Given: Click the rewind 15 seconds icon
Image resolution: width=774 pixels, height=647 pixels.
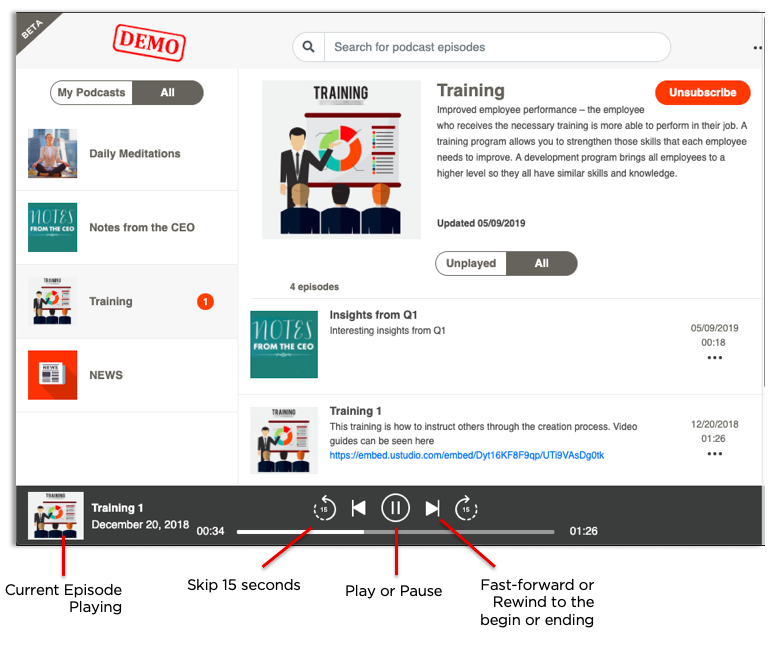Looking at the screenshot, I should pyautogui.click(x=324, y=508).
